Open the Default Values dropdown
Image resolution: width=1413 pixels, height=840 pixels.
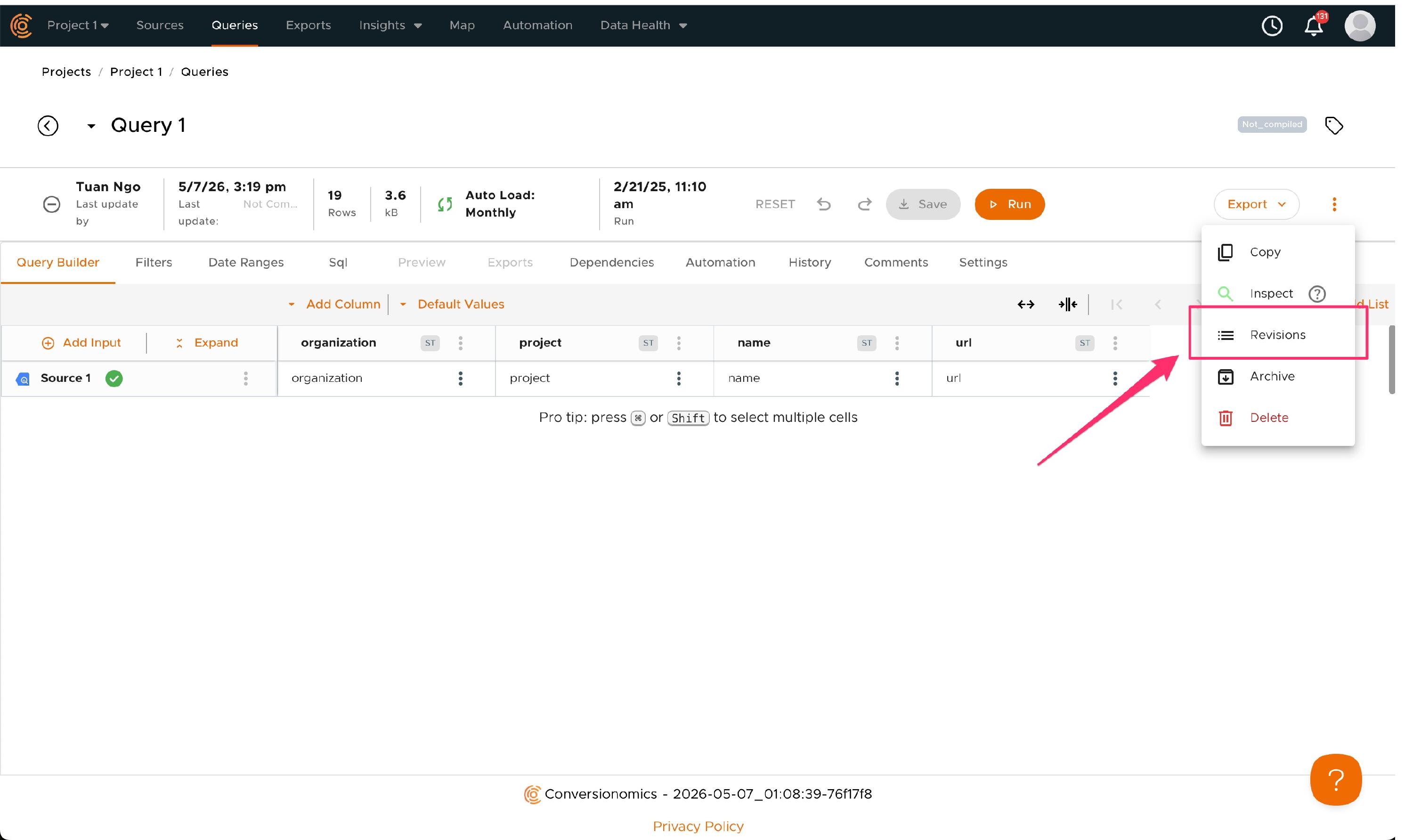click(452, 305)
